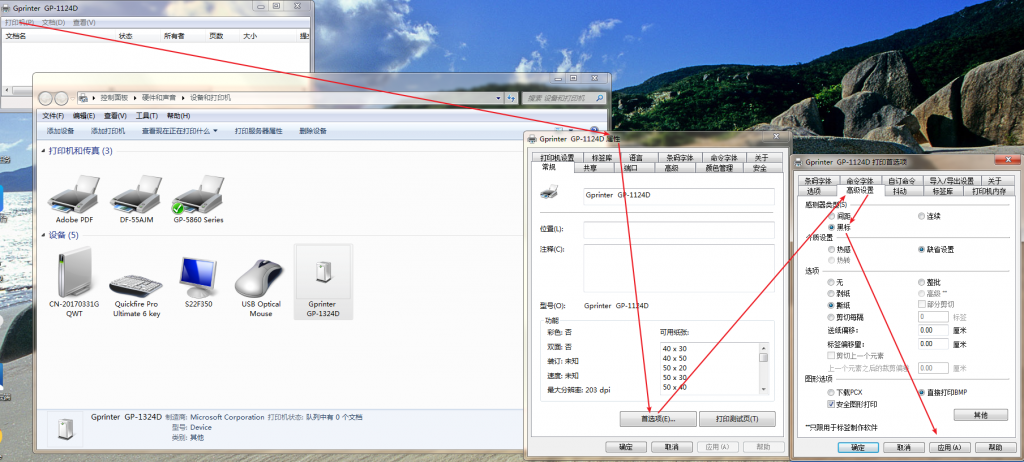The width and height of the screenshot is (1024, 462).
Task: Select the 剥纸 peel option radio
Action: pos(831,293)
